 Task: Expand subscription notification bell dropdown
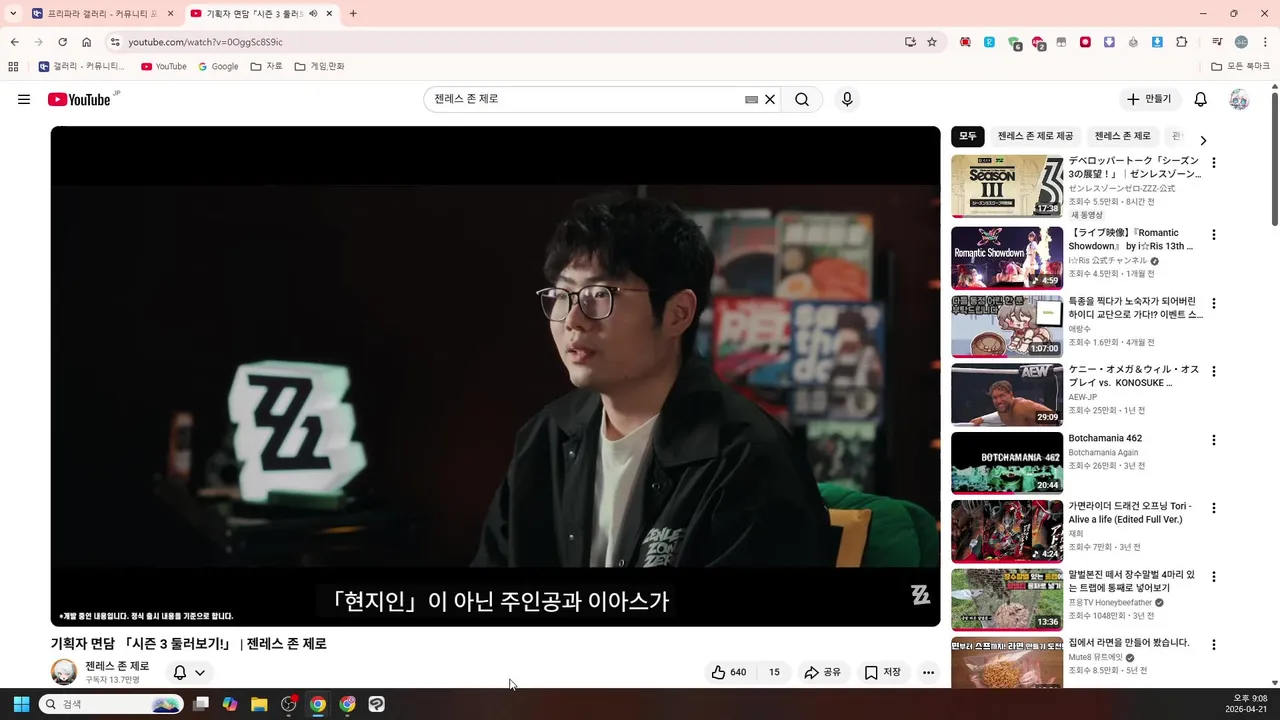pos(189,673)
